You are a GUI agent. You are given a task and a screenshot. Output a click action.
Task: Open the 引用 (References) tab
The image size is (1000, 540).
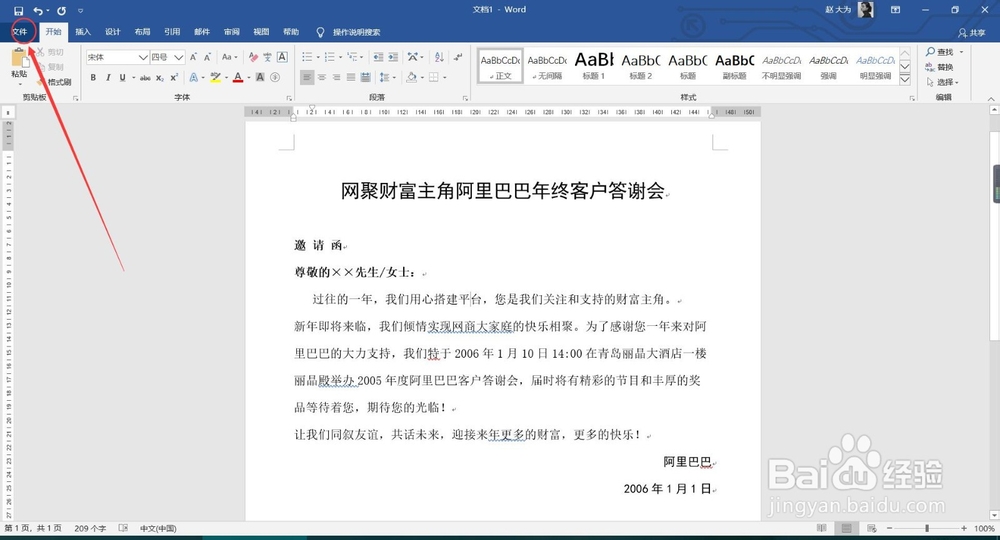(172, 32)
